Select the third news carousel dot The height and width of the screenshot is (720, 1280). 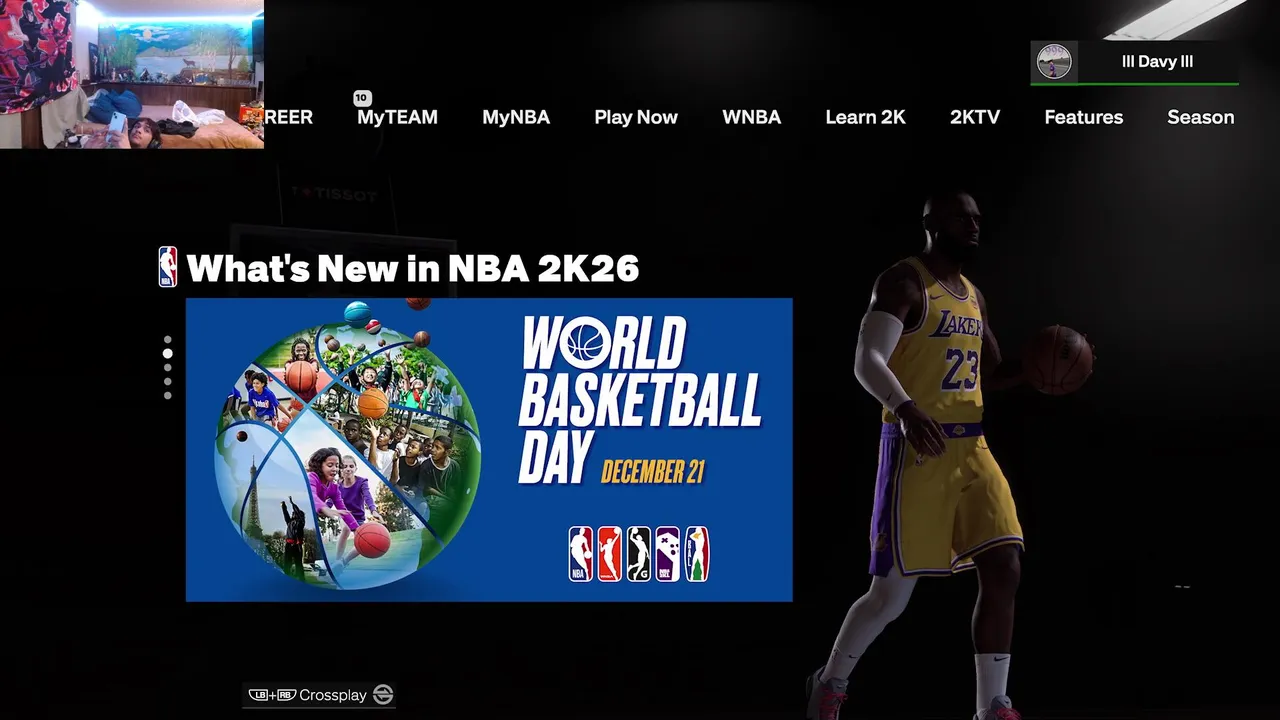[167, 367]
